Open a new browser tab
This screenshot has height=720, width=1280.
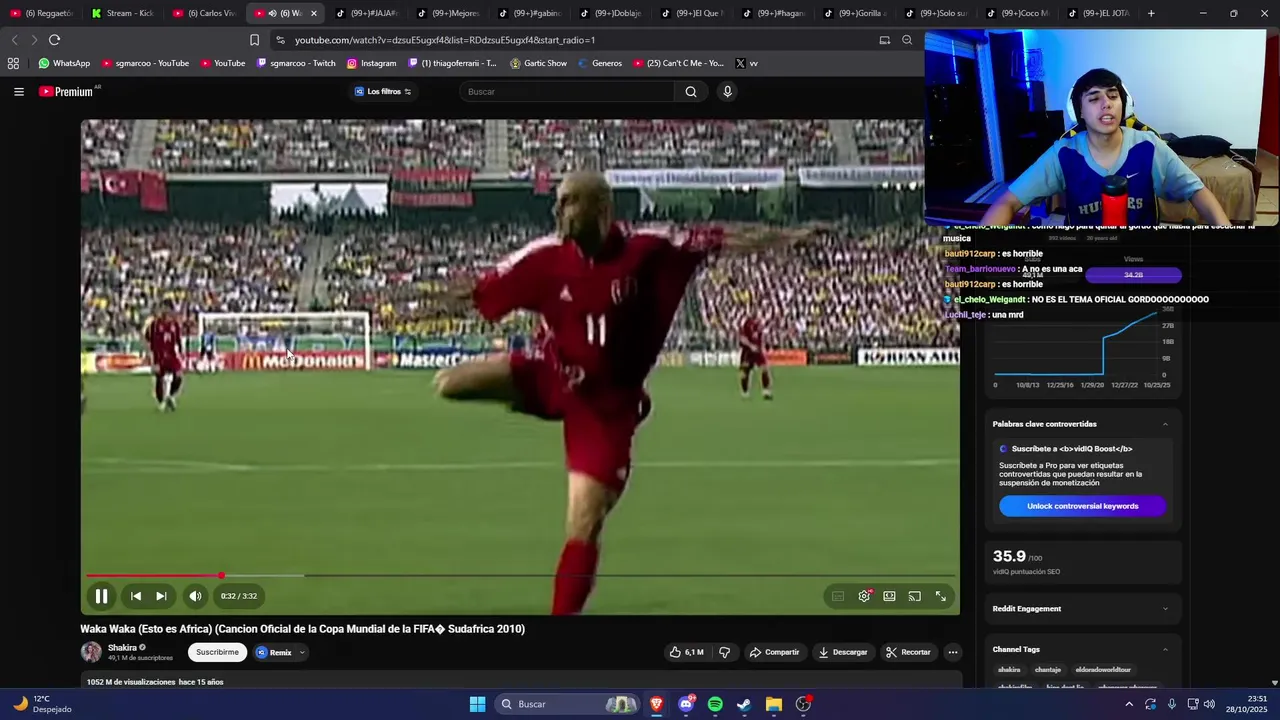[1151, 13]
